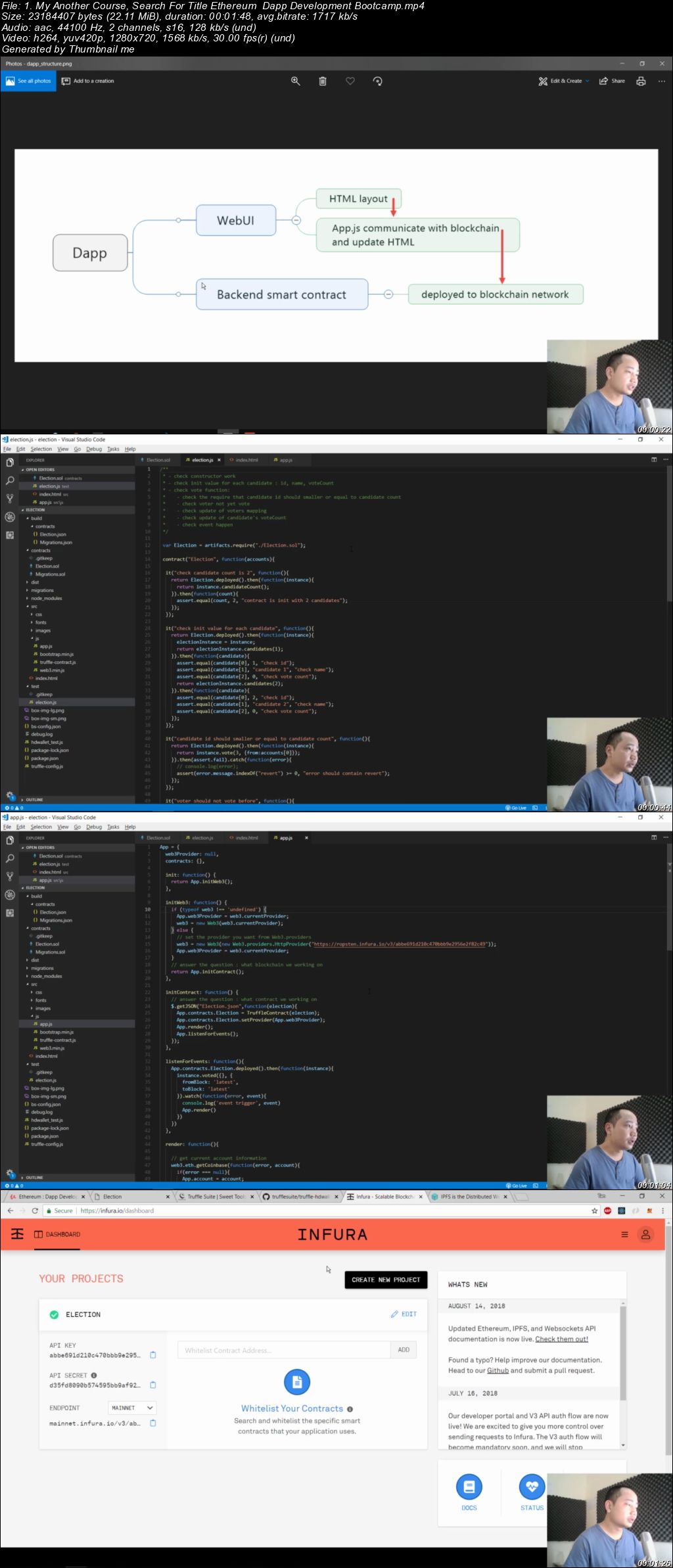Image resolution: width=673 pixels, height=1568 pixels.
Task: Collapse the test folder in app.js VS Code window
Action: coord(35,1065)
